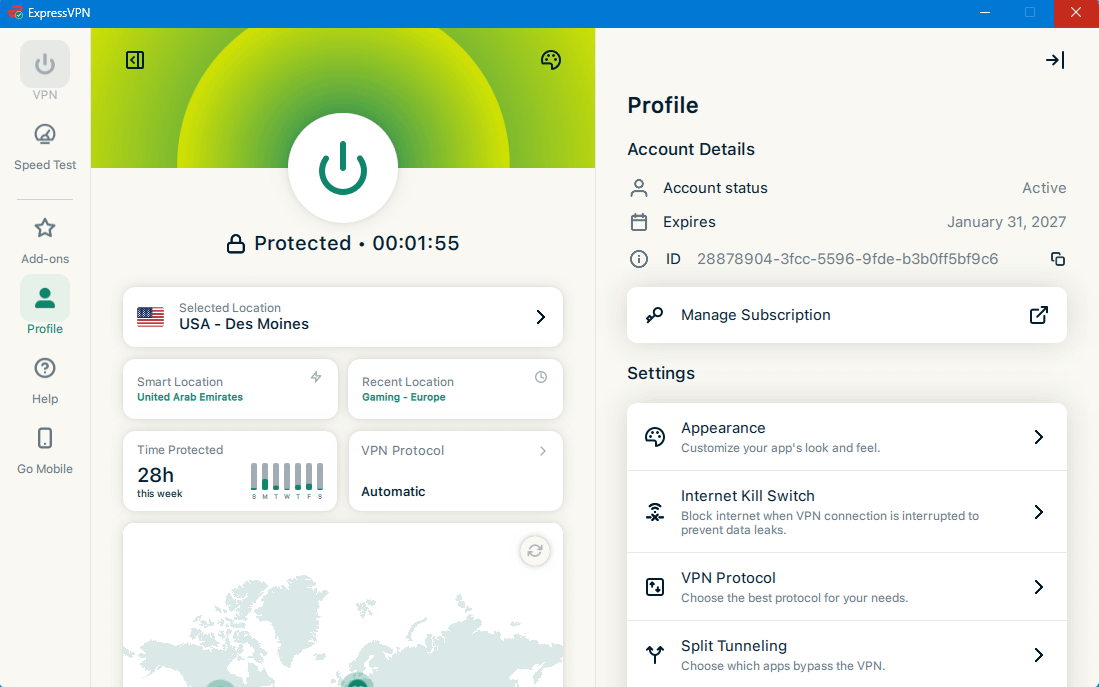Select the Profile tab in the sidebar
Screen dimensions: 1099x687
45,306
